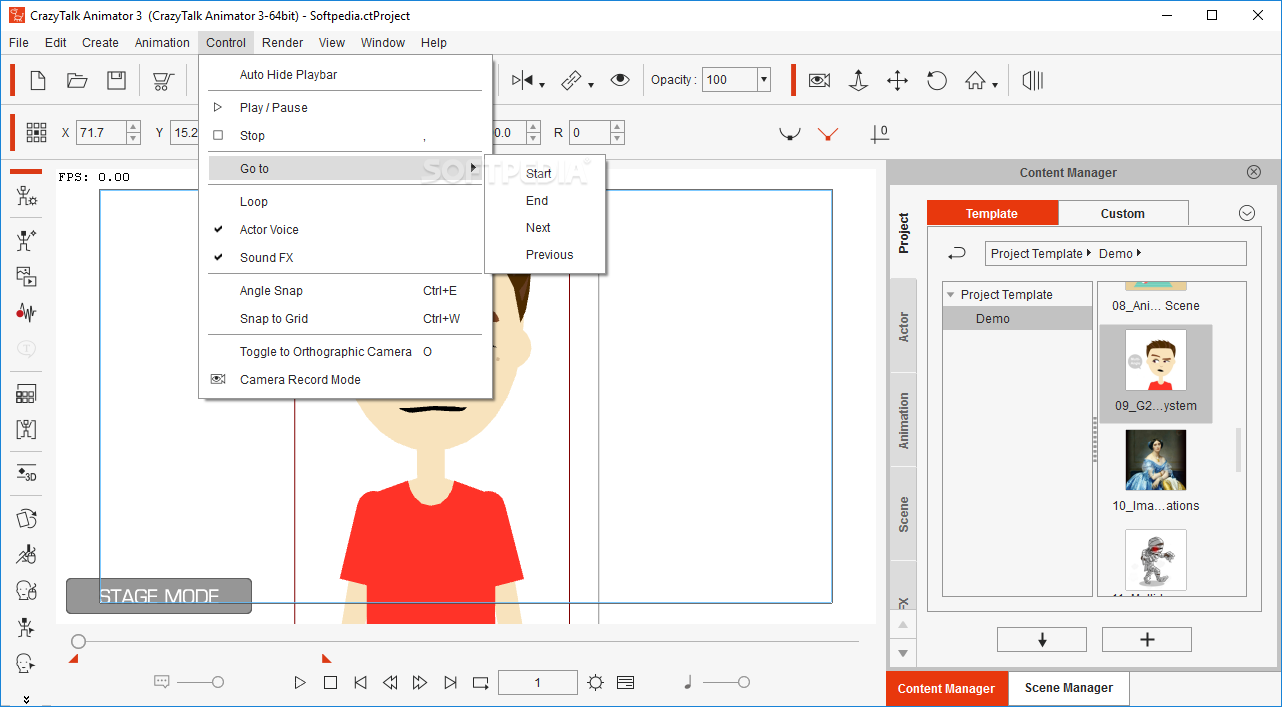Image resolution: width=1282 pixels, height=707 pixels.
Task: Activate camera record mode toolbar icon
Action: pyautogui.click(x=820, y=80)
